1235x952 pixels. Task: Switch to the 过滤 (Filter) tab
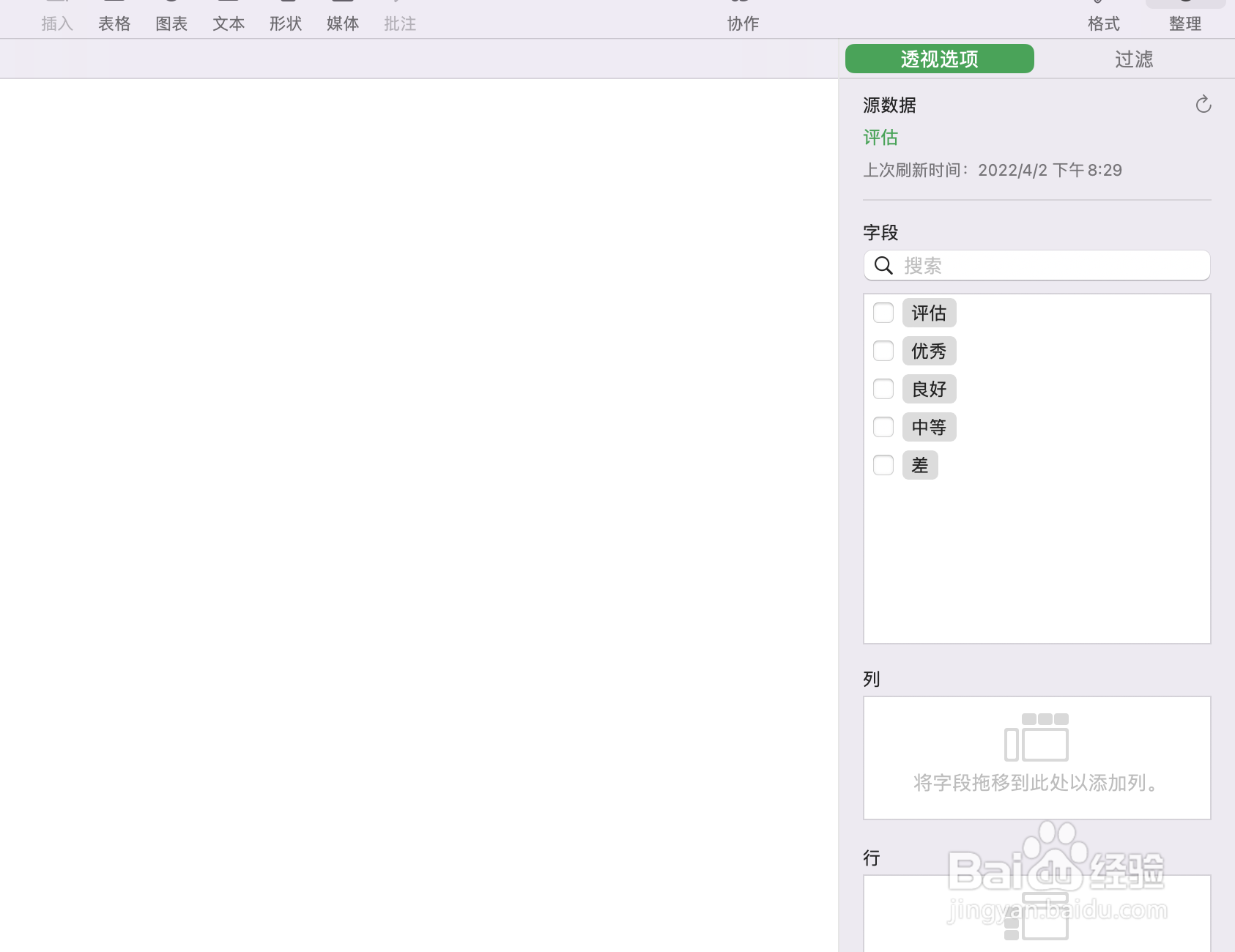1135,59
